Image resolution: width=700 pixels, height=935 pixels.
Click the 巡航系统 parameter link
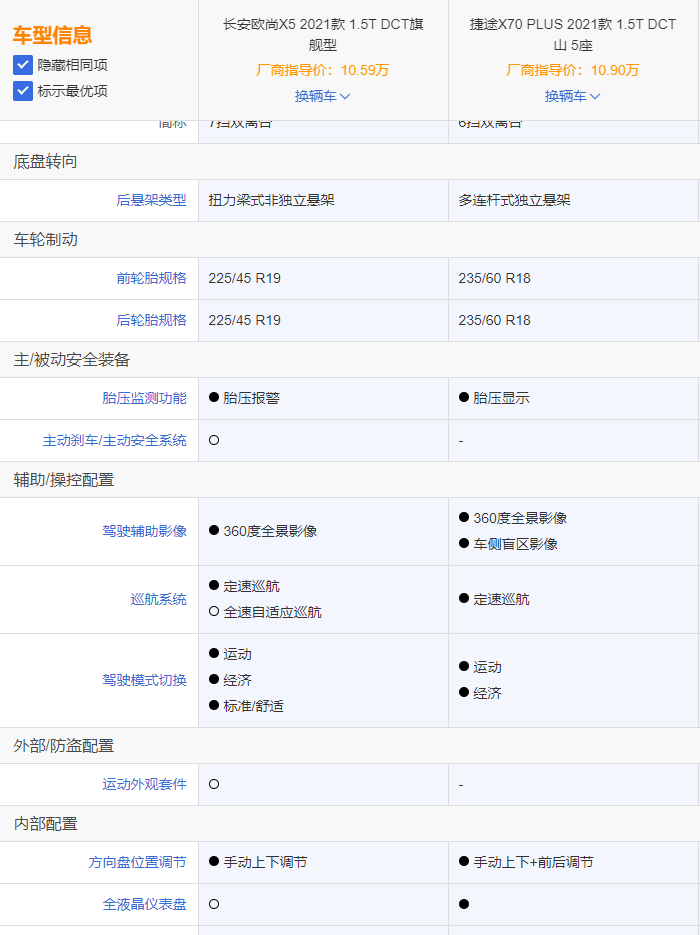coord(159,599)
